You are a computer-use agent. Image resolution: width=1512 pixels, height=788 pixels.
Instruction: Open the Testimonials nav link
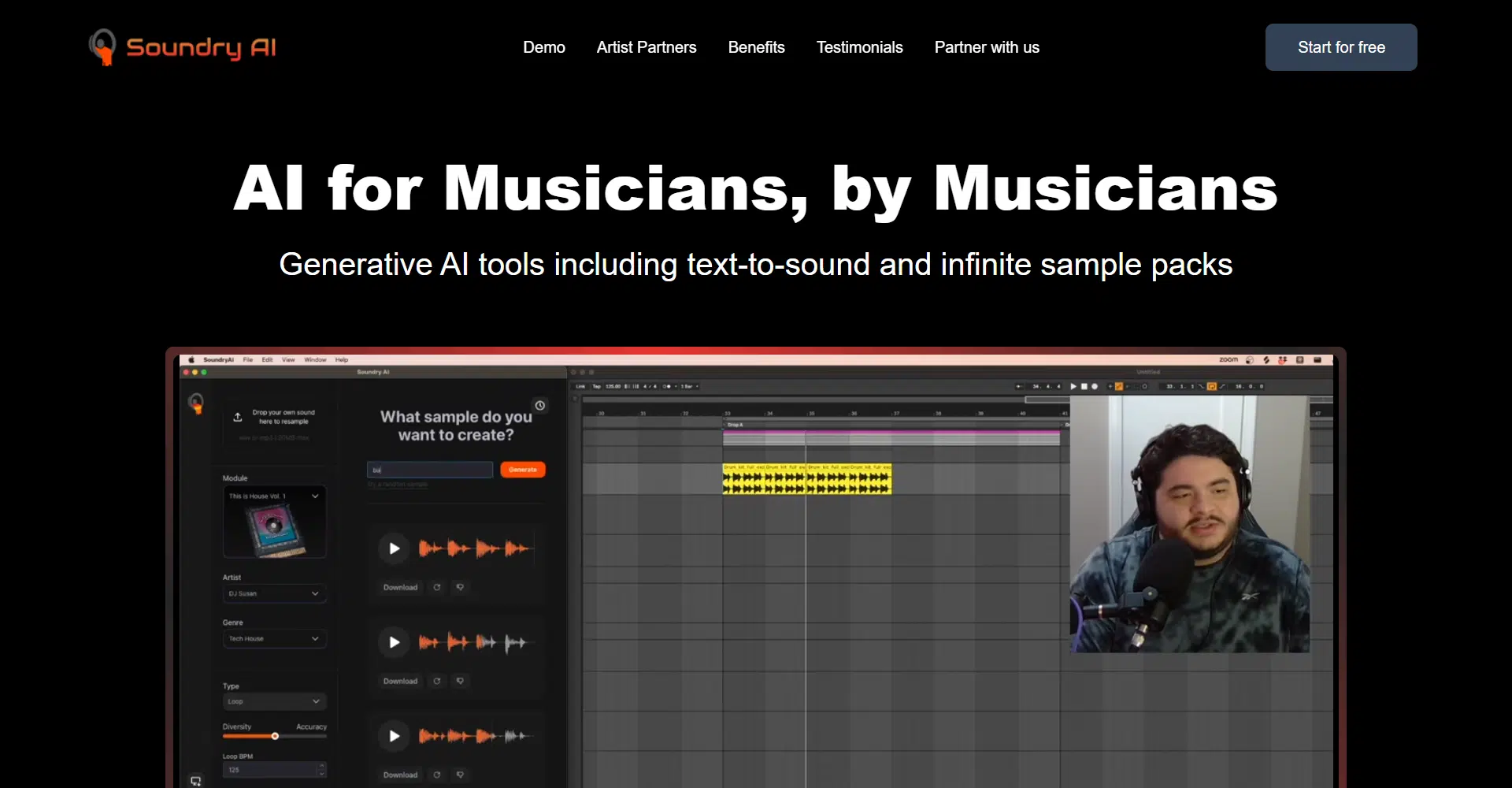point(859,47)
